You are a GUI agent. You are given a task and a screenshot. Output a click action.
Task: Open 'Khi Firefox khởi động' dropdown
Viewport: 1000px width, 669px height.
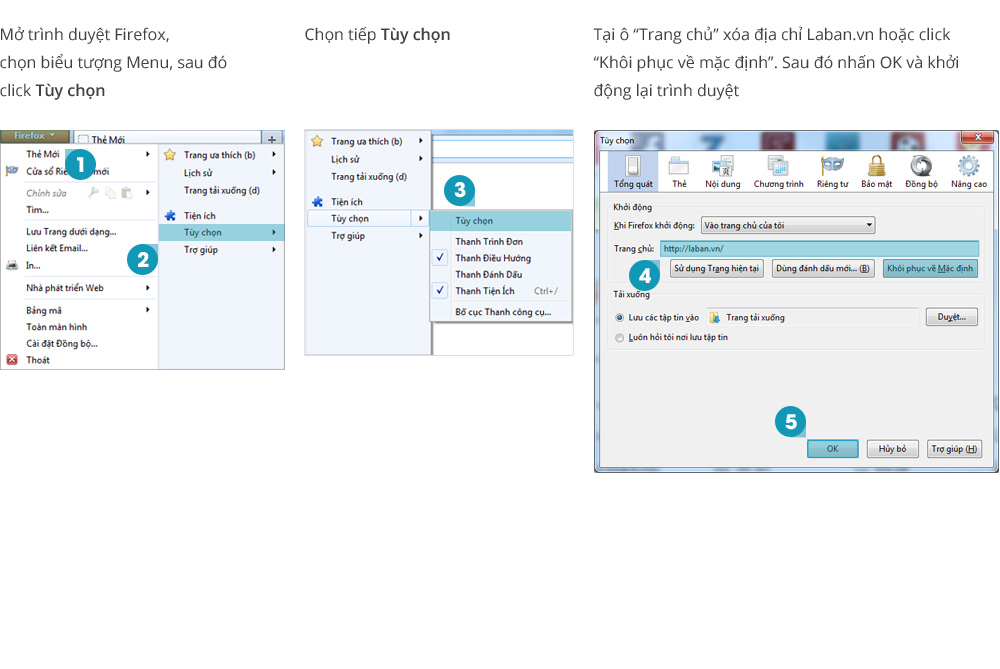(787, 226)
